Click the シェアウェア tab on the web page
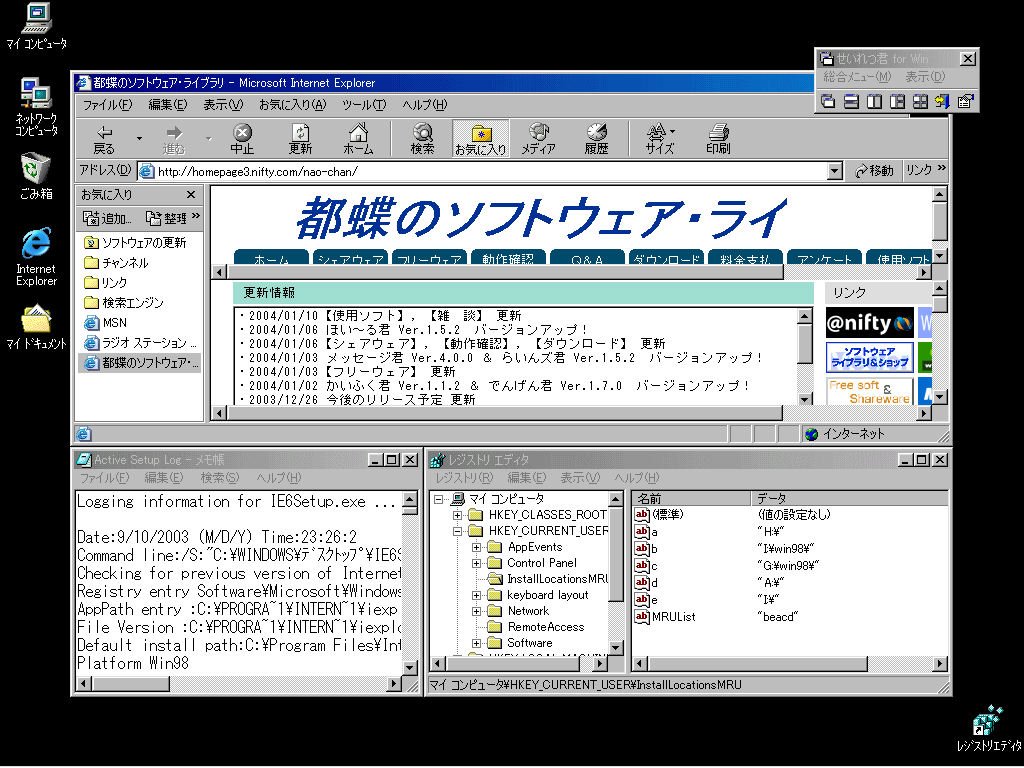The image size is (1024, 768). (350, 258)
